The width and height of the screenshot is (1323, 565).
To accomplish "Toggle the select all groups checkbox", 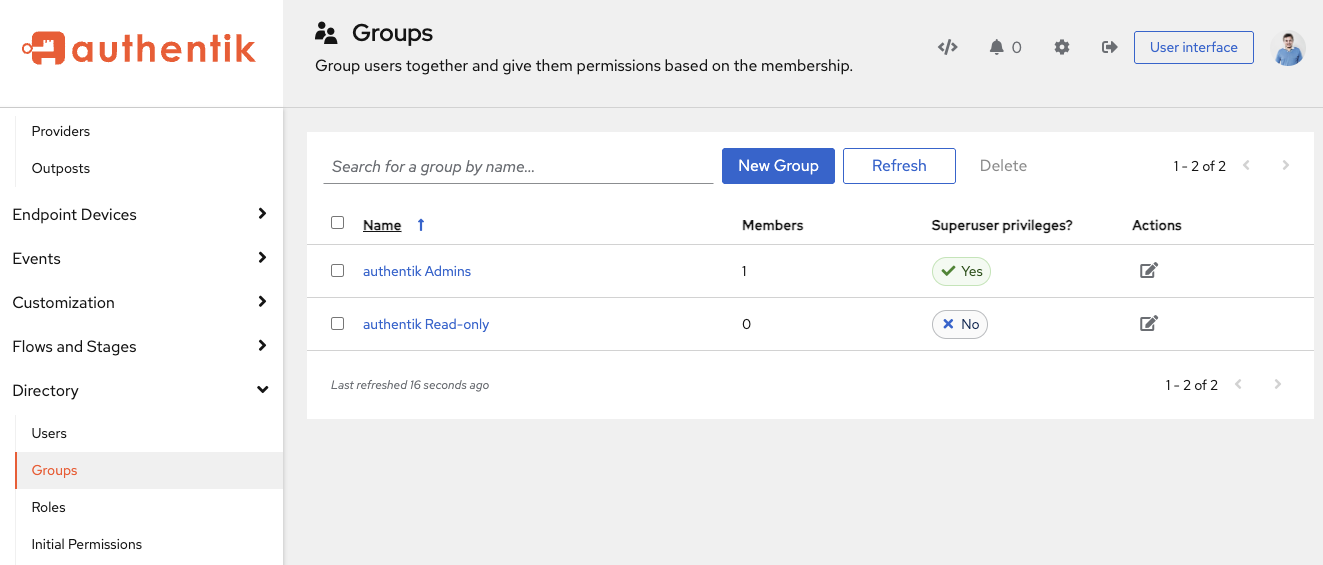I will click(x=337, y=223).
